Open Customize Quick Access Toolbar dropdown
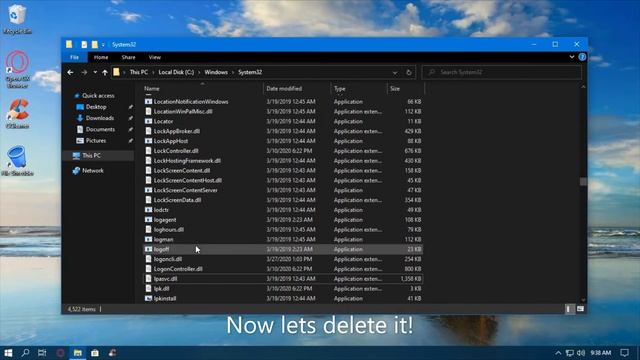 [x=103, y=44]
